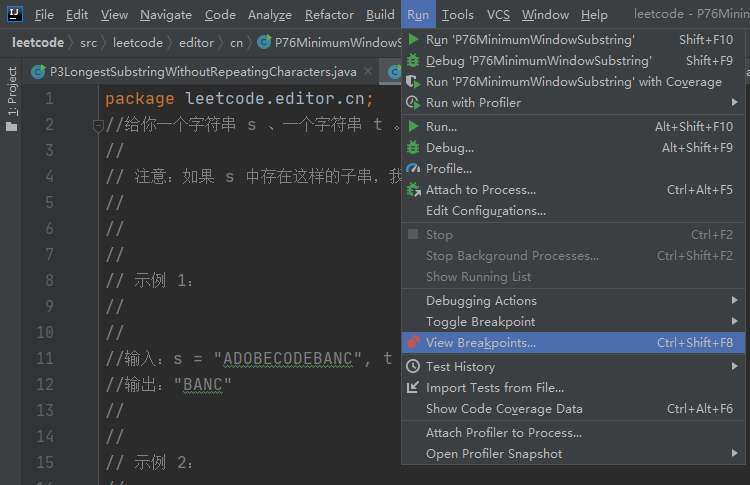
Task: Click the red View Breakpoints icon
Action: click(x=413, y=343)
